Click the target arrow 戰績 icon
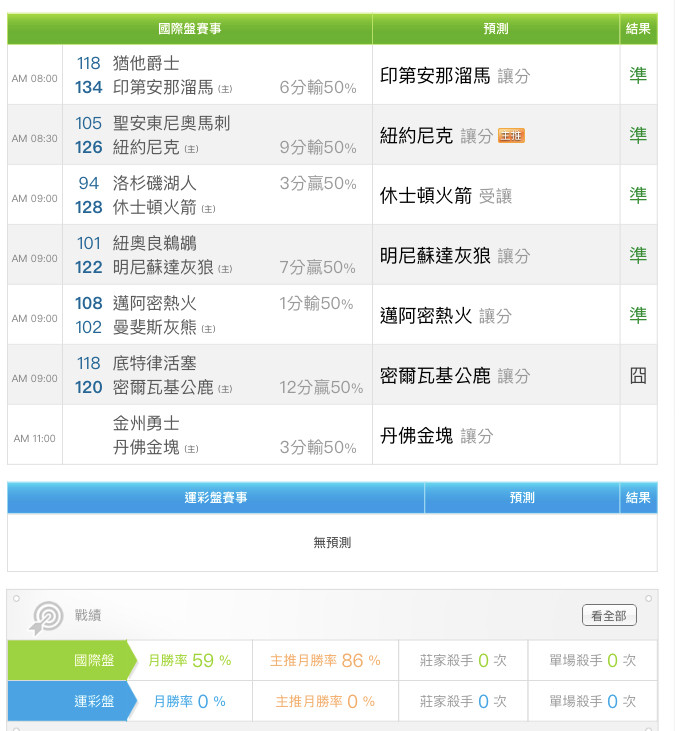The image size is (683, 731). [47, 617]
